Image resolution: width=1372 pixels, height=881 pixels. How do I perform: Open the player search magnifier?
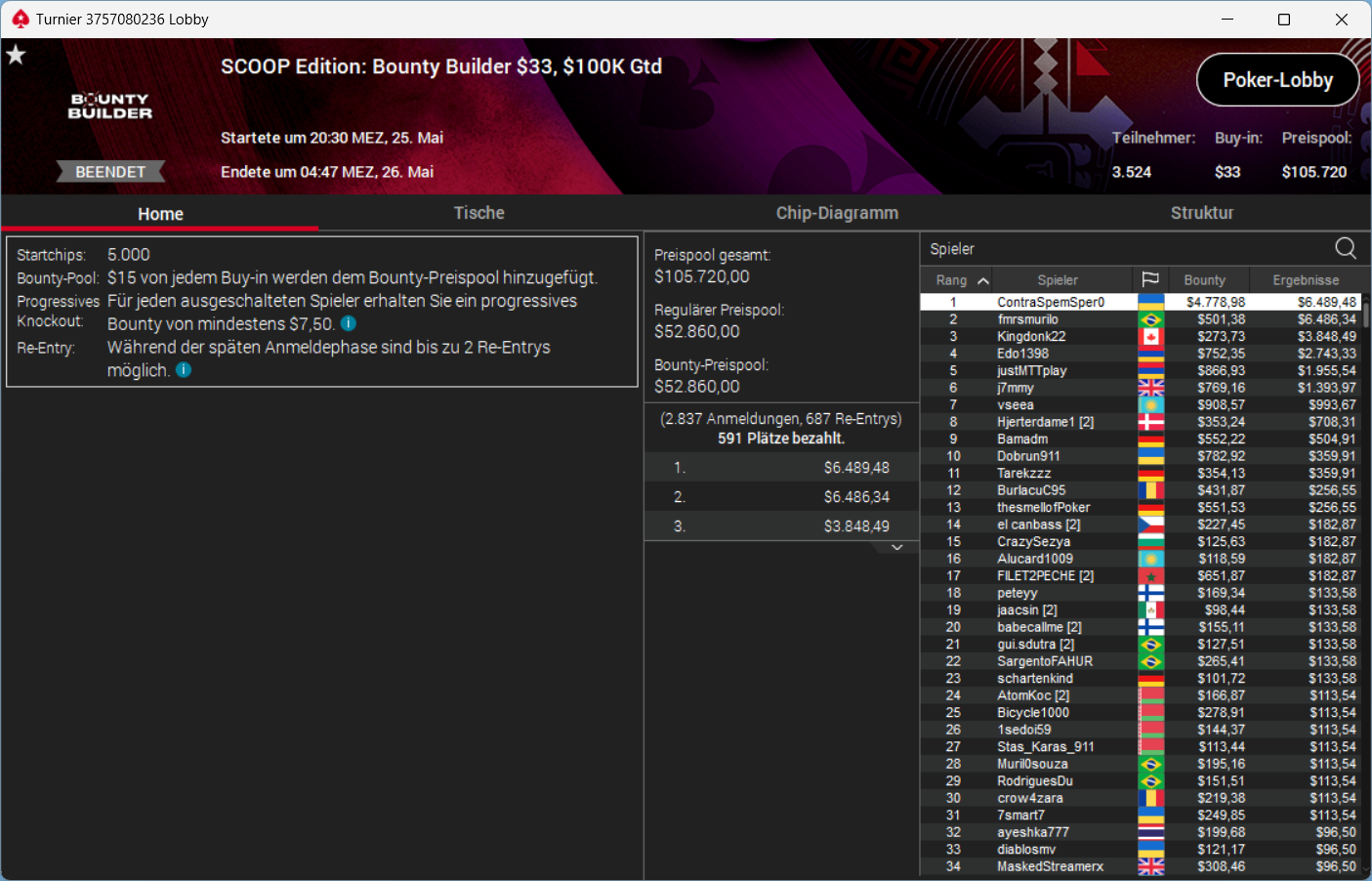tap(1346, 248)
